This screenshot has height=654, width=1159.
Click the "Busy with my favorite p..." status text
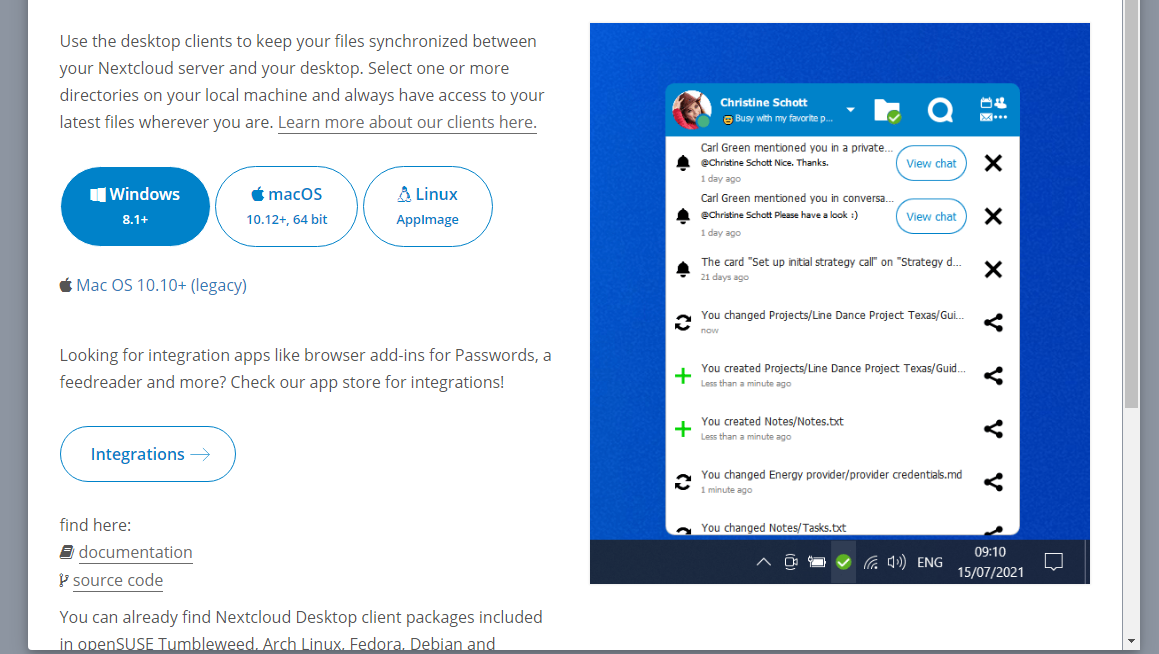[784, 118]
